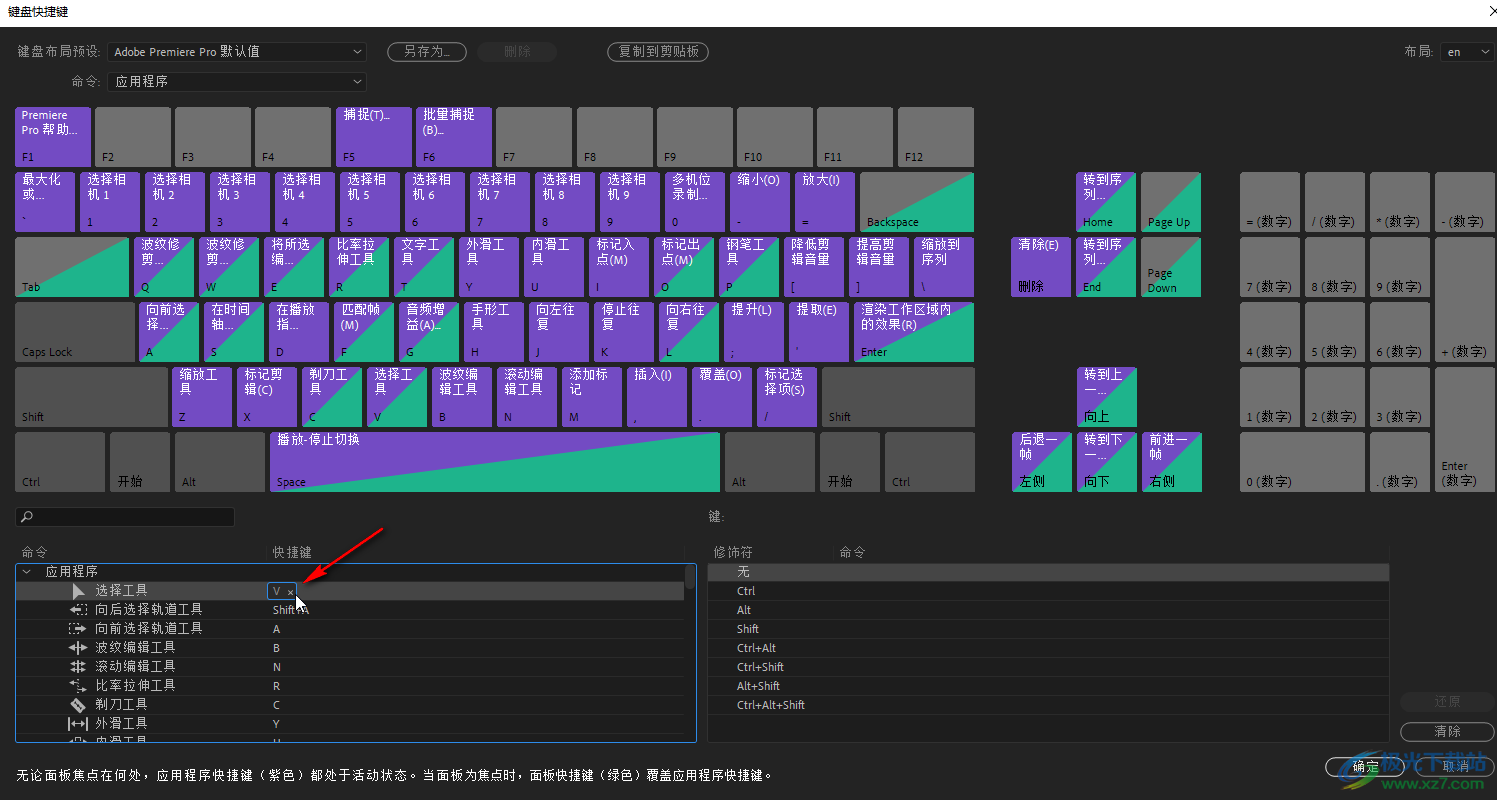
Task: Click the 清除 button
Action: [x=1447, y=732]
